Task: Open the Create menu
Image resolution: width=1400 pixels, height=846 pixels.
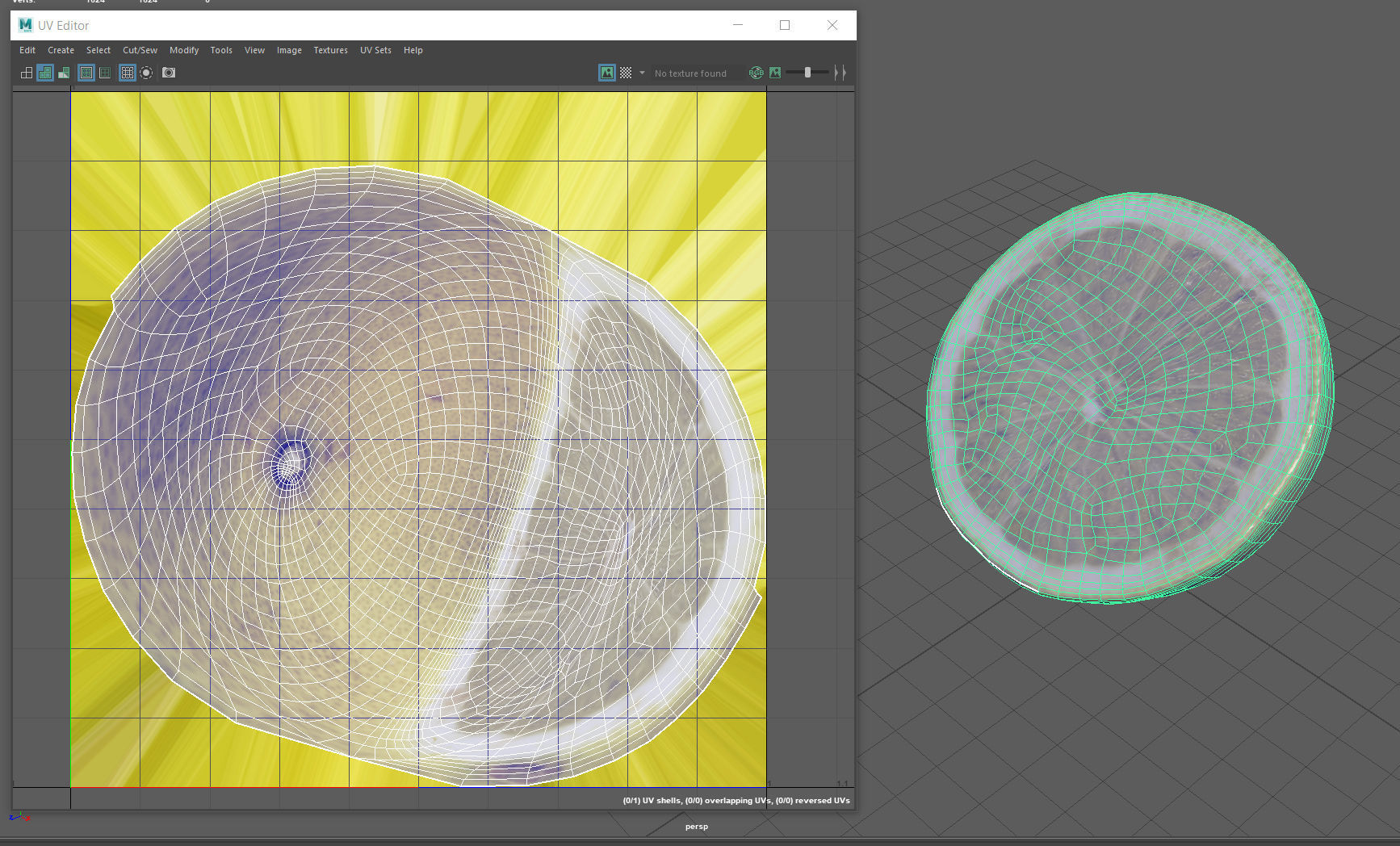Action: click(61, 50)
